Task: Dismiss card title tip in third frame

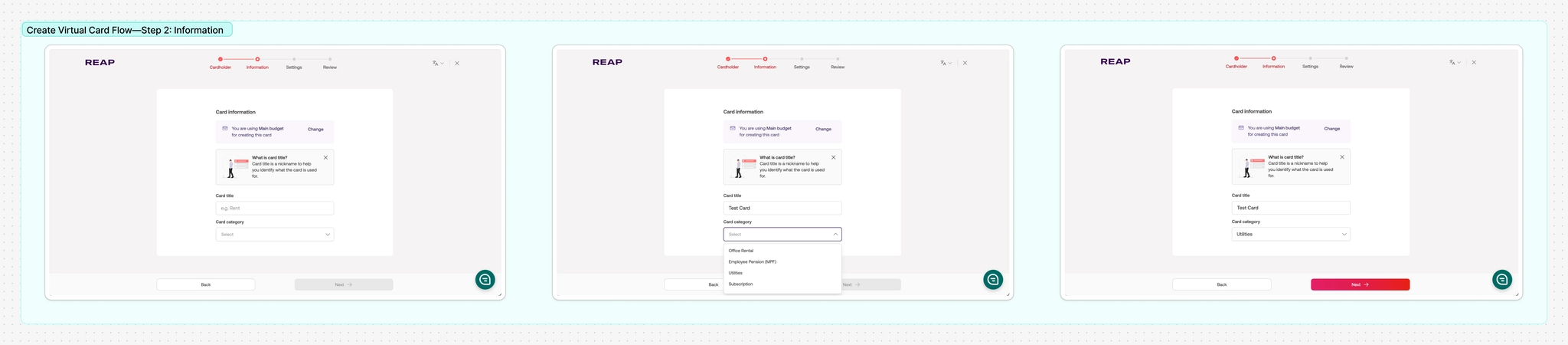Action: click(x=1341, y=157)
